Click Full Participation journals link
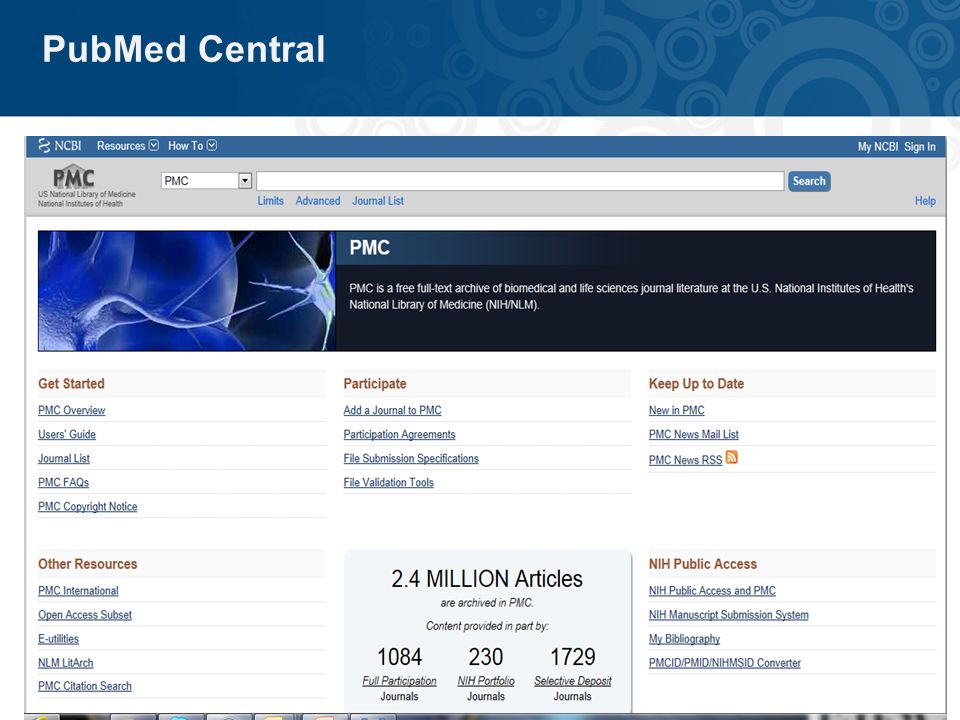 pyautogui.click(x=399, y=681)
